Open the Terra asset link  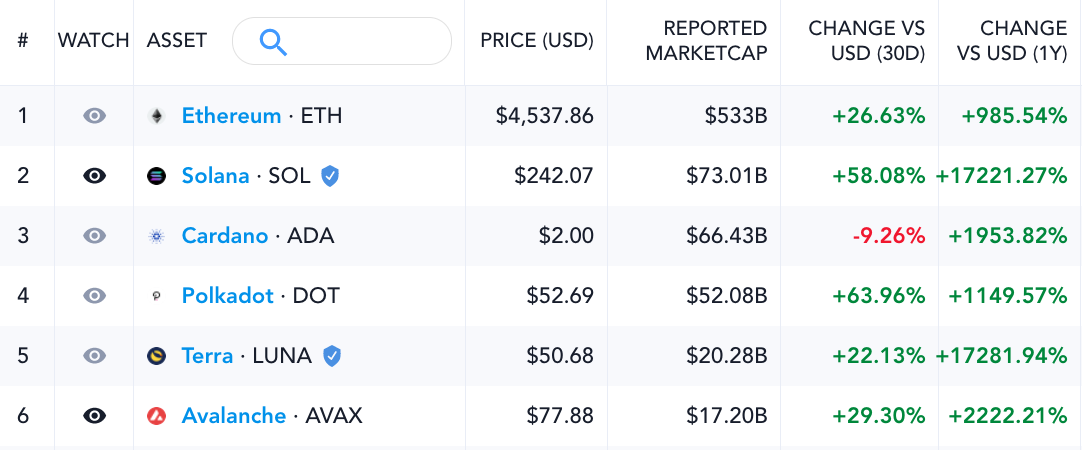pyautogui.click(x=207, y=356)
